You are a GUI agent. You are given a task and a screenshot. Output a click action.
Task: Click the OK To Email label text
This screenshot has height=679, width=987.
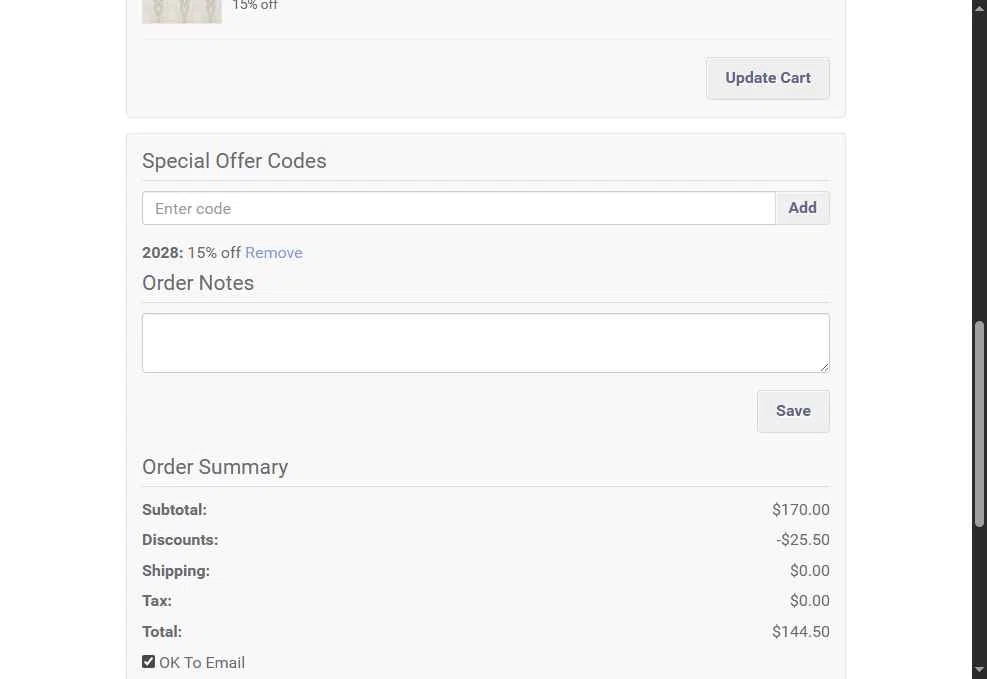tap(202, 663)
